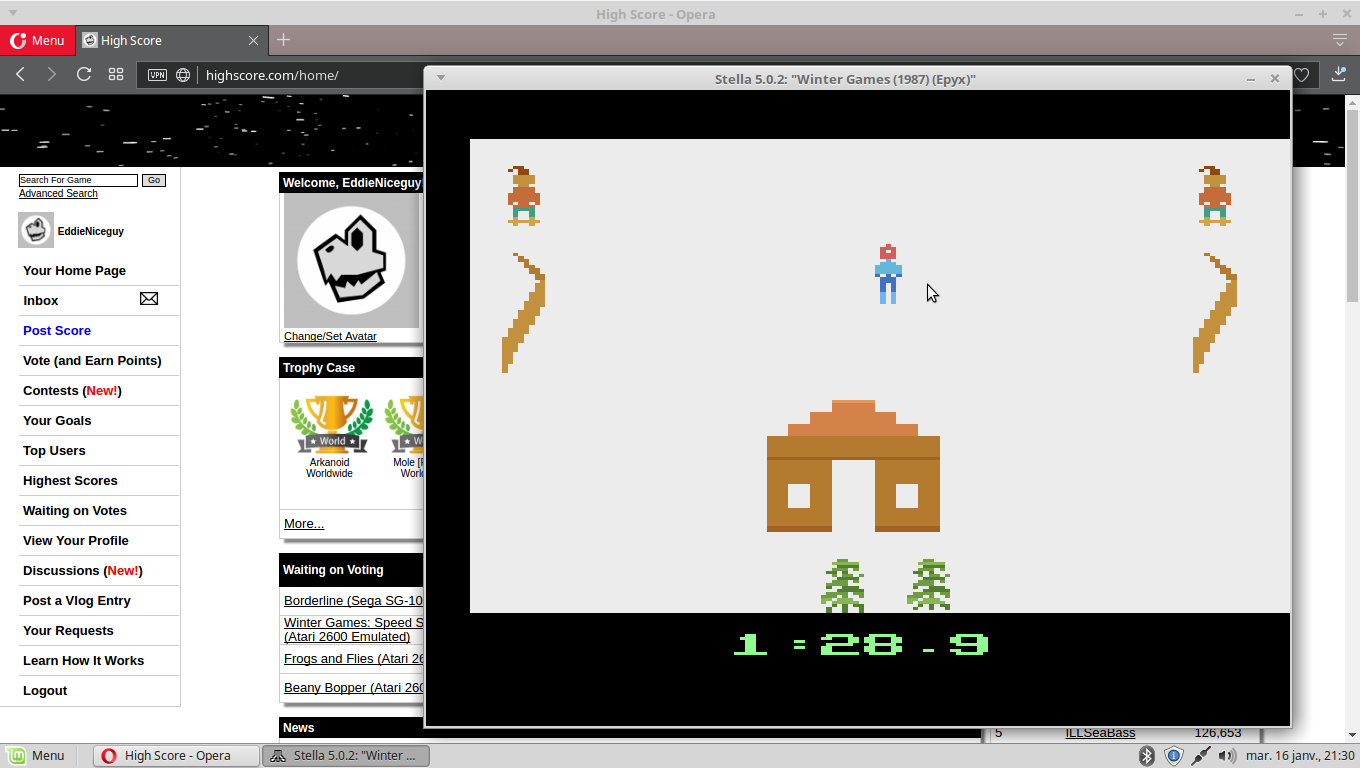Viewport: 1360px width, 768px height.
Task: Open update manager shield tray icon
Action: (x=1175, y=755)
